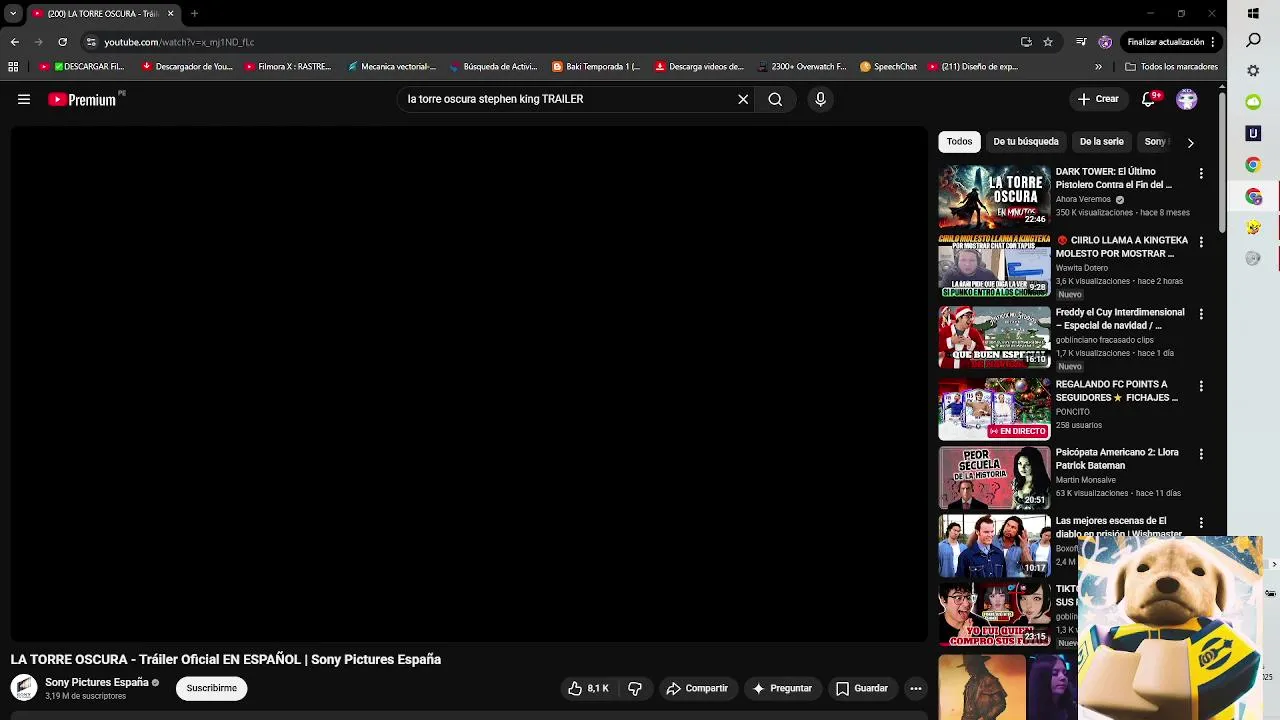Screen dimensions: 1280x720
Task: Open the 2300+ Overwatch F... bookmark
Action: coord(801,67)
